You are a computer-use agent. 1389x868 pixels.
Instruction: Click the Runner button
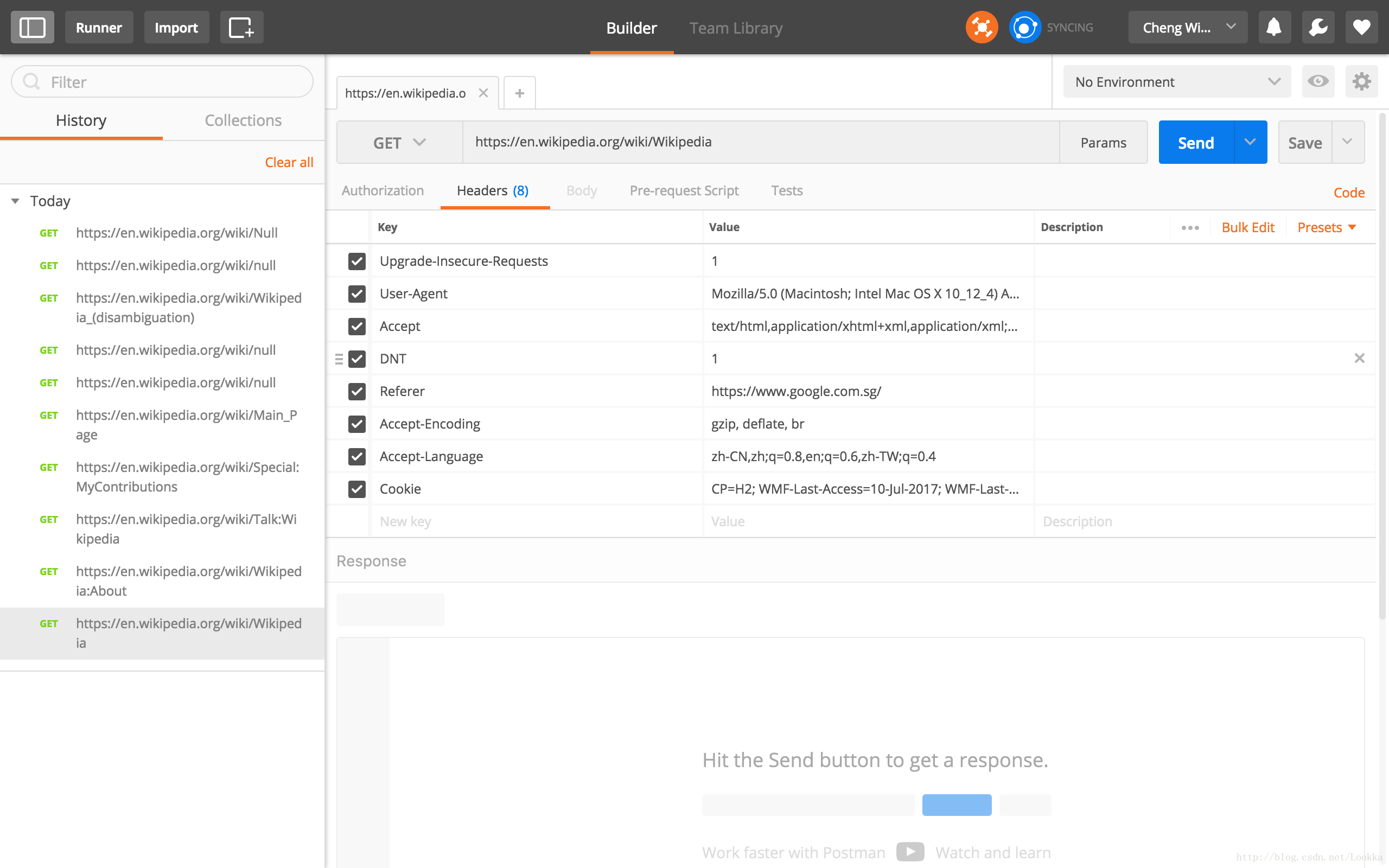[99, 27]
